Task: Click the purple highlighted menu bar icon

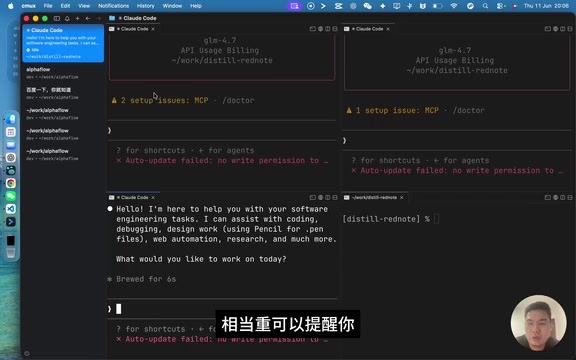Action: point(294,6)
